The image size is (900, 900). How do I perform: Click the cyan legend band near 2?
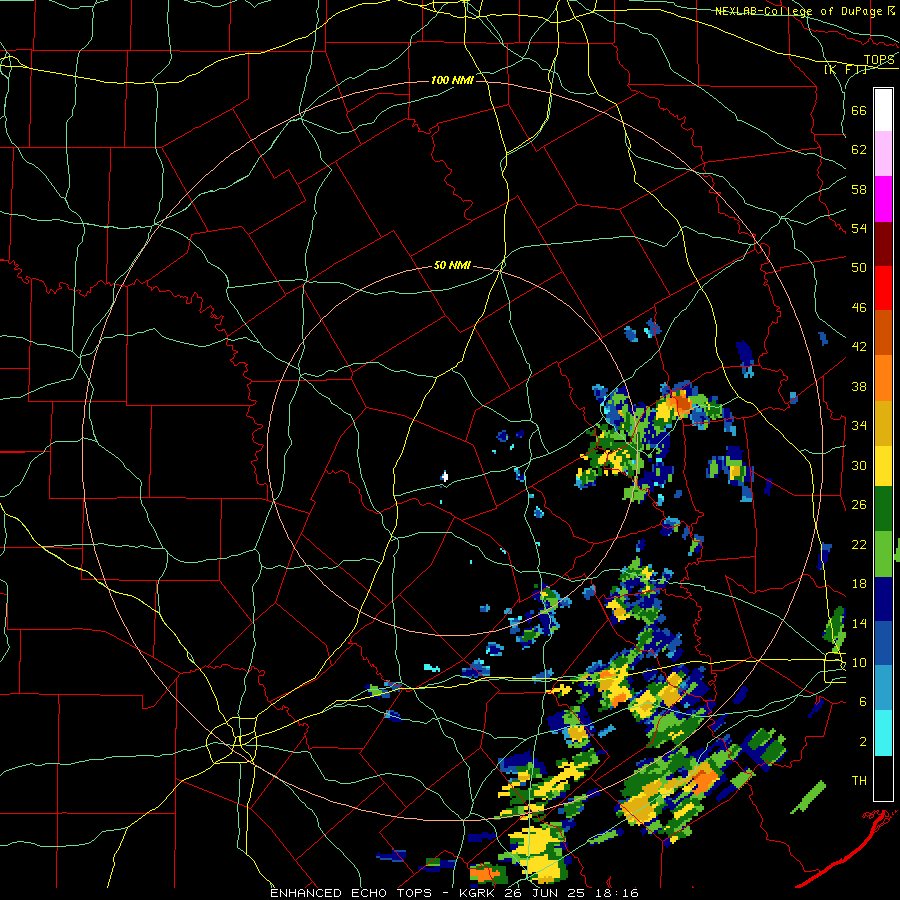tap(883, 733)
